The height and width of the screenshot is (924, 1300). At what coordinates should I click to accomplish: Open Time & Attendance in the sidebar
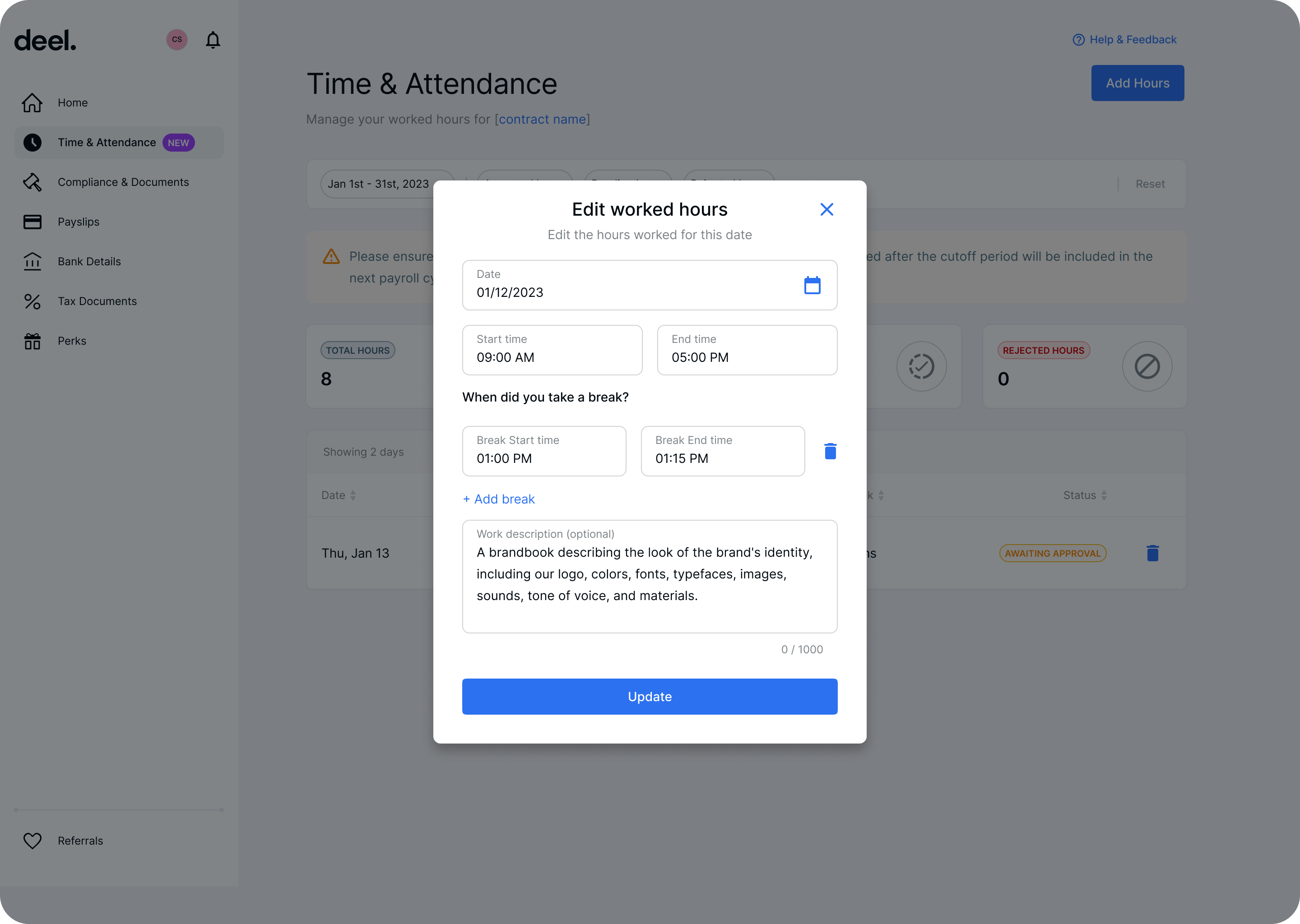[x=119, y=142]
